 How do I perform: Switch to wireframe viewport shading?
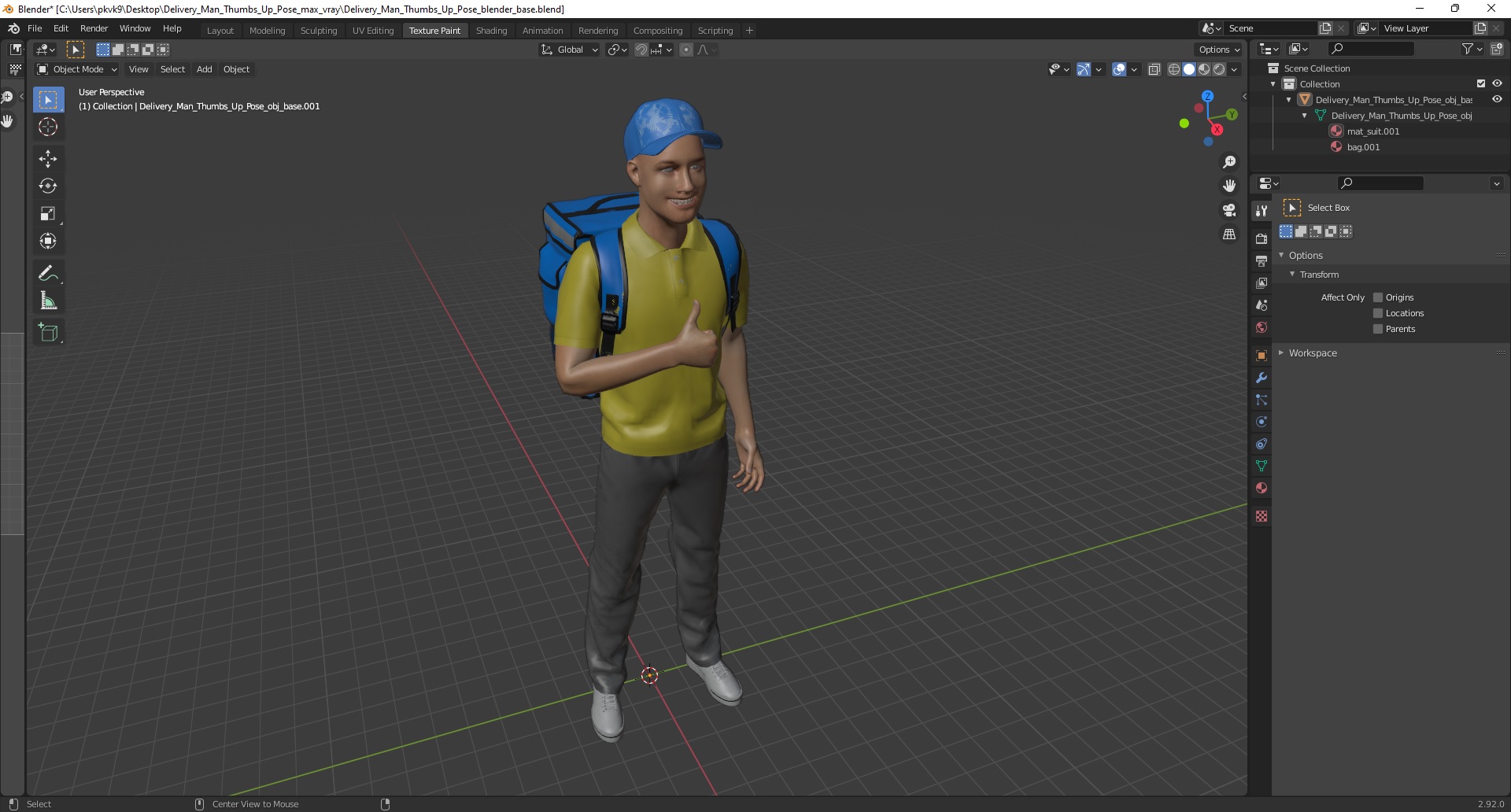pyautogui.click(x=1173, y=69)
